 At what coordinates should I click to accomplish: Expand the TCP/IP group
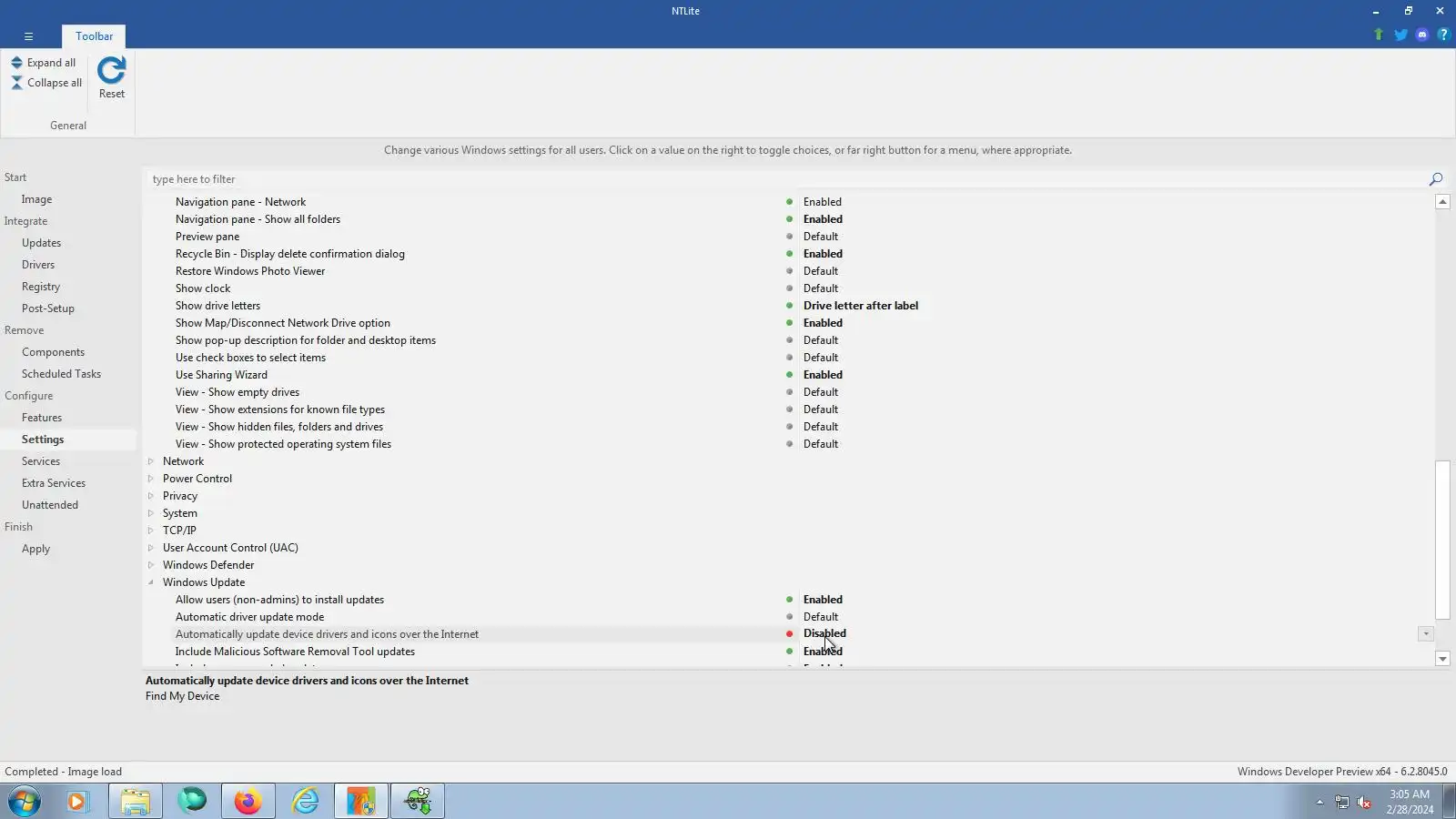click(151, 531)
